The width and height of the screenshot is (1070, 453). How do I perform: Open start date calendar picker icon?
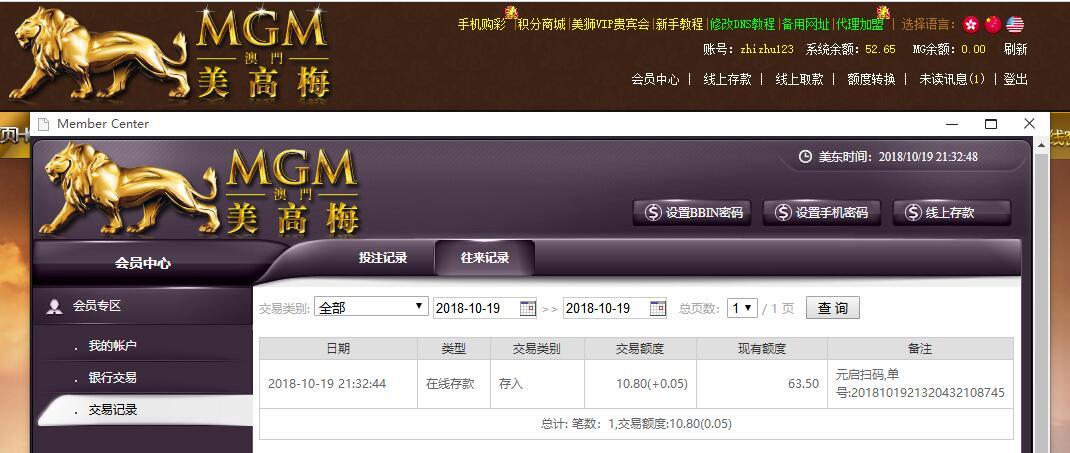(x=527, y=308)
